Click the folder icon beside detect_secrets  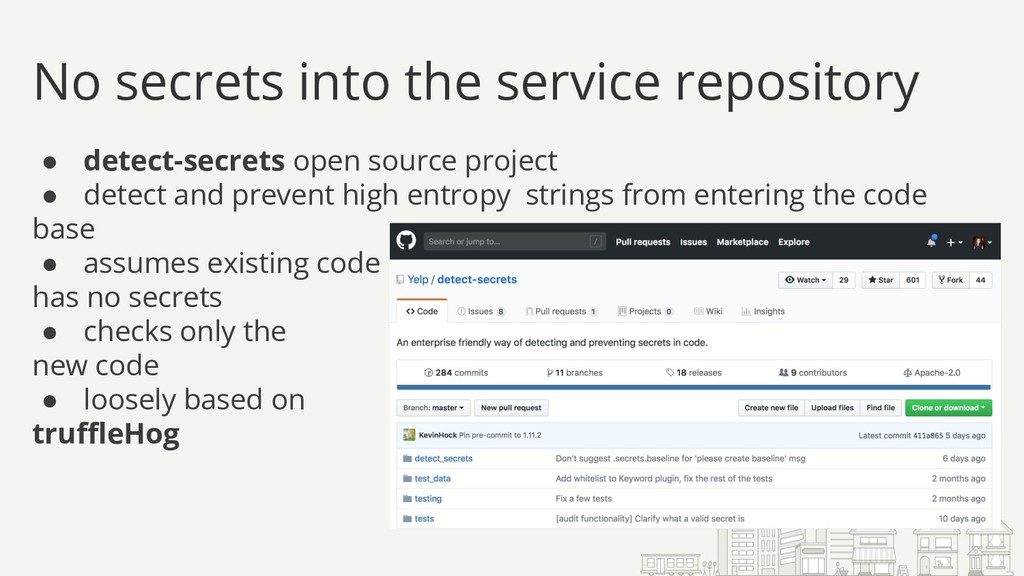[408, 459]
